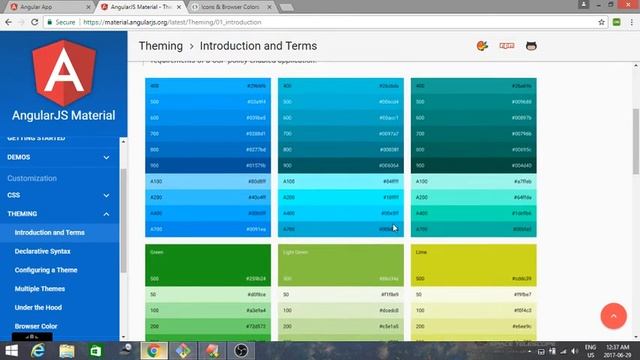
Task: Pick the Green 500 header swatch
Action: (x=208, y=265)
